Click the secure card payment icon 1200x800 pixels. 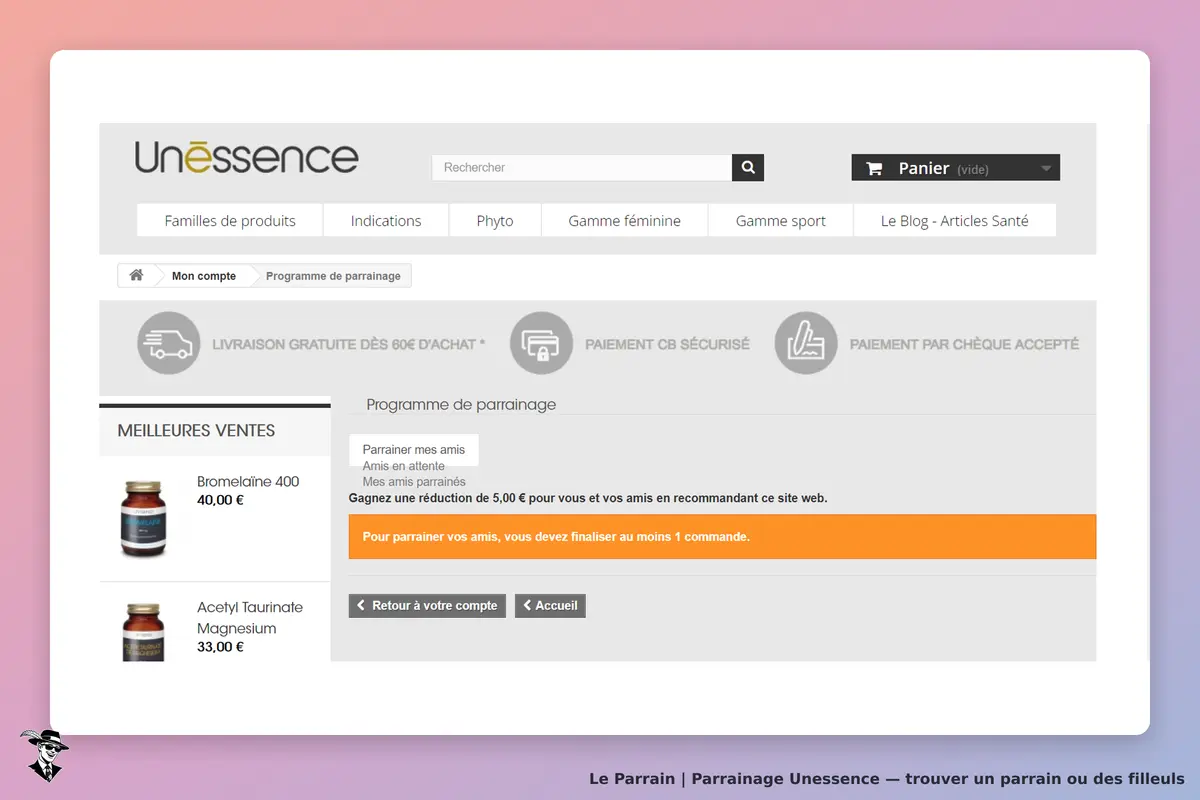[541, 343]
